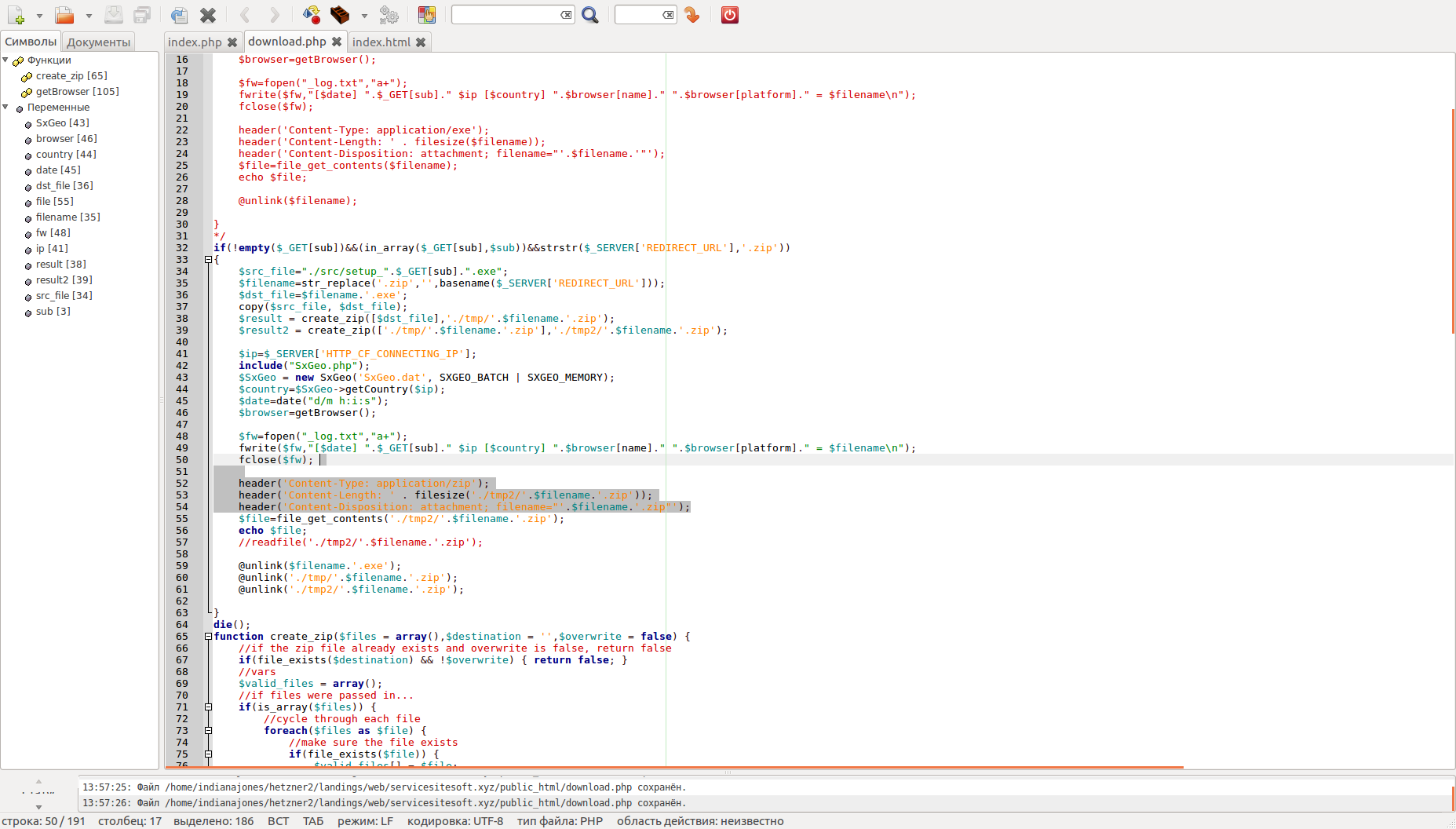1456x829 pixels.
Task: Collapse the fold marker at line 71
Action: (x=208, y=707)
